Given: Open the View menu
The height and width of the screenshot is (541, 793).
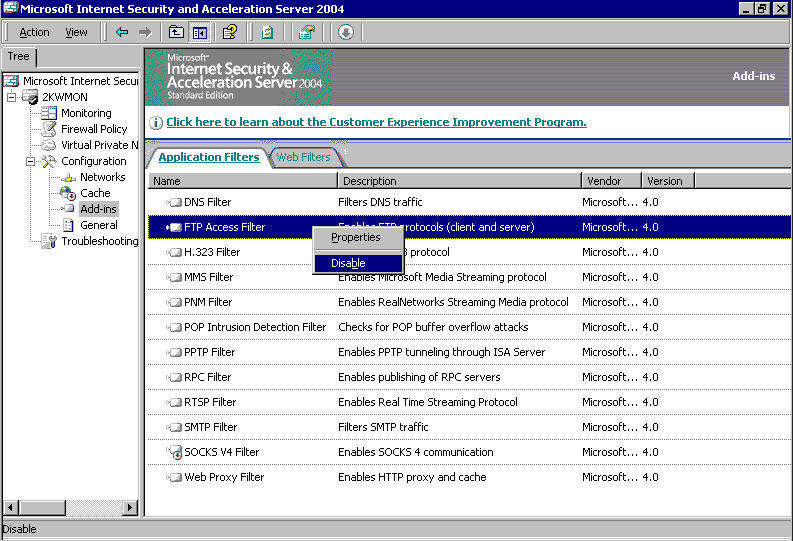Looking at the screenshot, I should pos(76,32).
